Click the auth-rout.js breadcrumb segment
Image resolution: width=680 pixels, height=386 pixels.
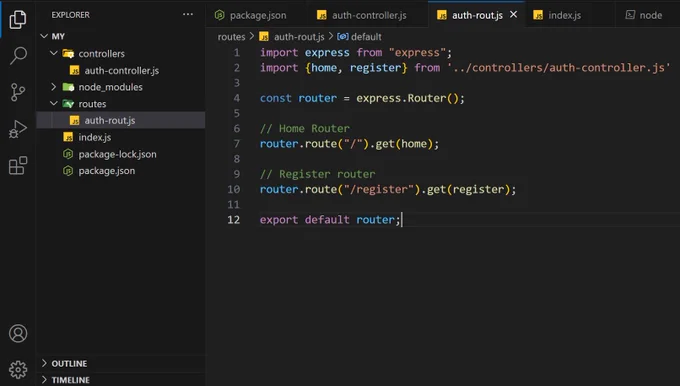(299, 37)
